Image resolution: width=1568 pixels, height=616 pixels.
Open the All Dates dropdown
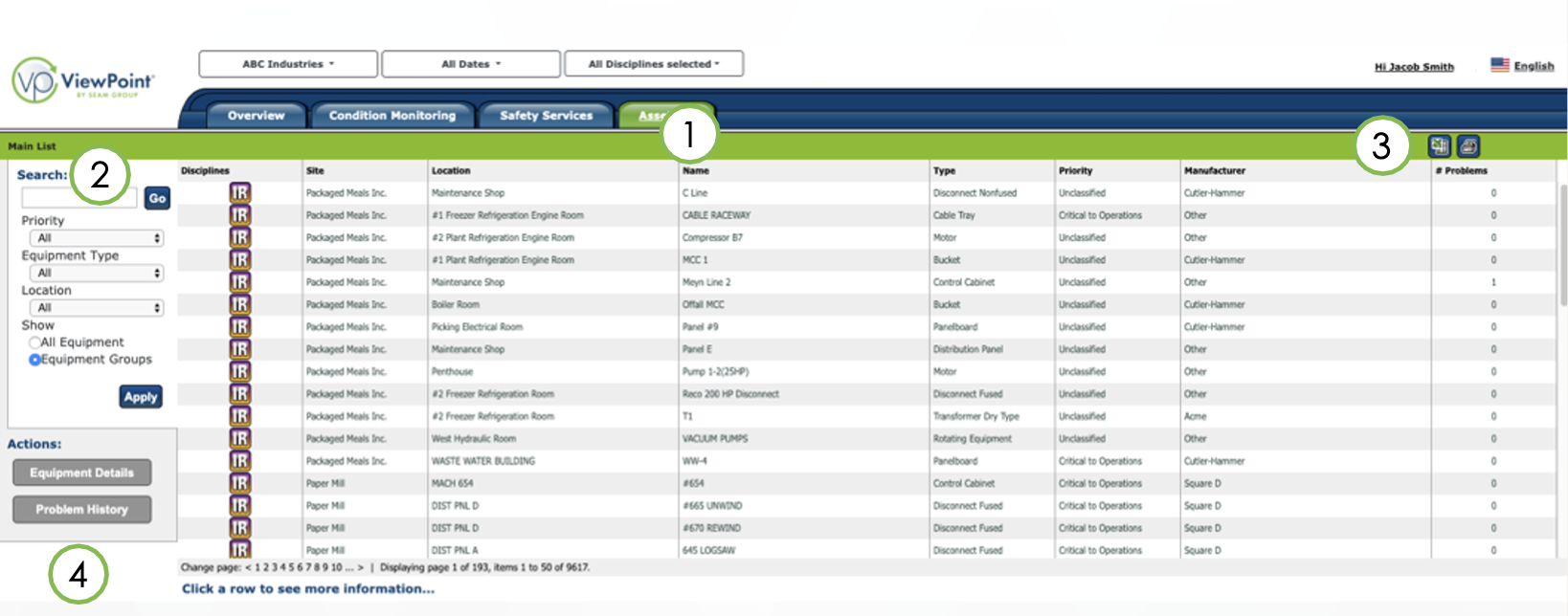click(471, 64)
